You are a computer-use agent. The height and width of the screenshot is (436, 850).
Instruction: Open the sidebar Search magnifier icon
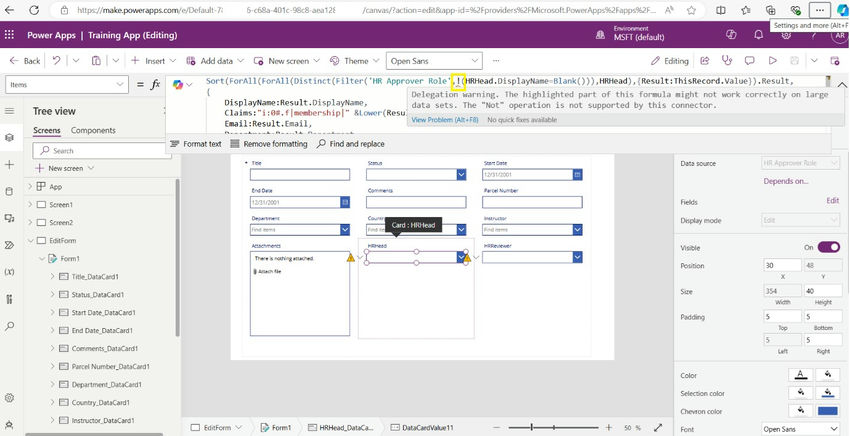9,326
